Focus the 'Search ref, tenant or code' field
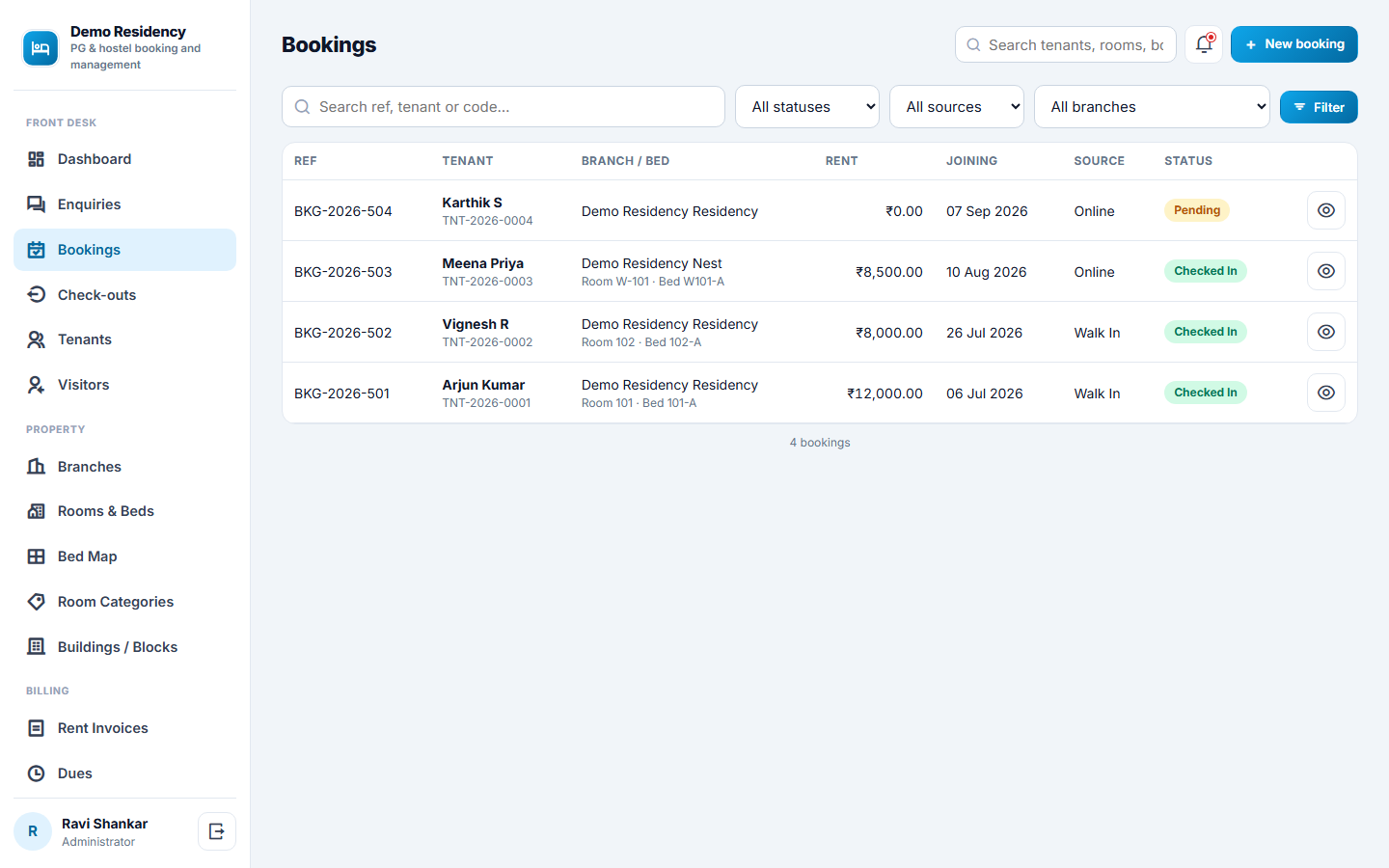The height and width of the screenshot is (868, 1389). [504, 107]
